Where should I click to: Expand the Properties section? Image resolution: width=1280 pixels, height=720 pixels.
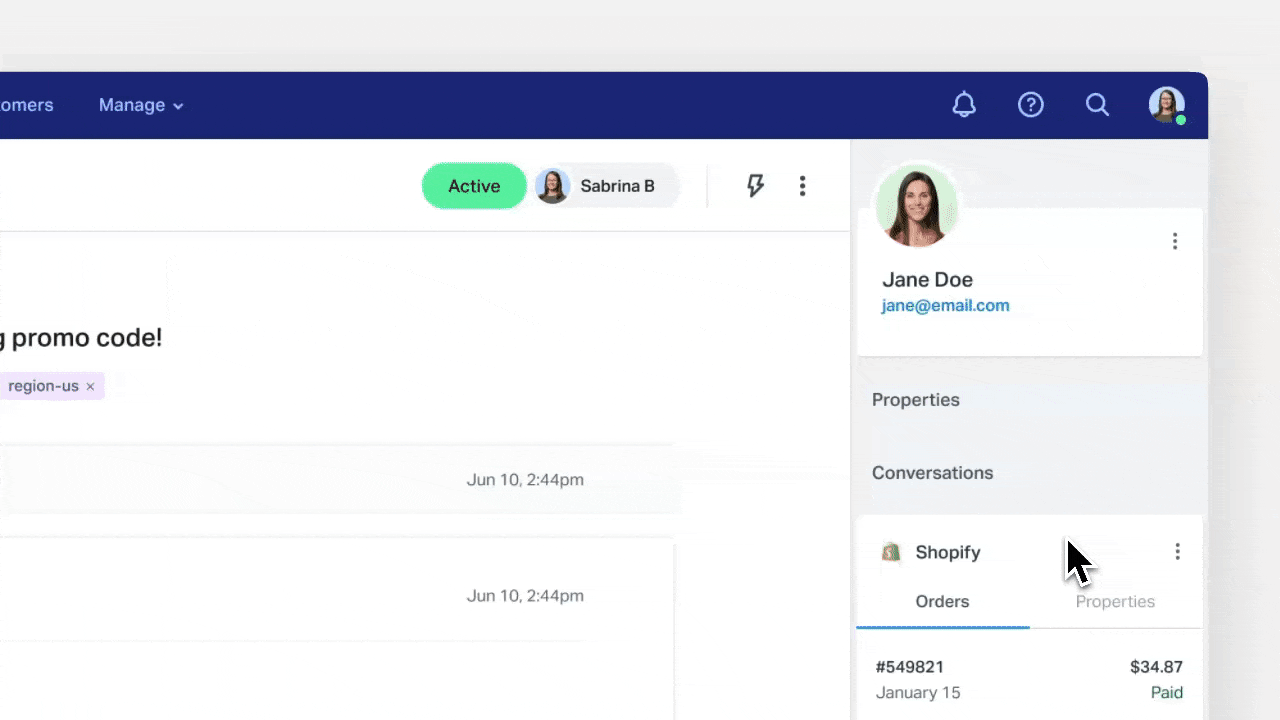tap(915, 400)
